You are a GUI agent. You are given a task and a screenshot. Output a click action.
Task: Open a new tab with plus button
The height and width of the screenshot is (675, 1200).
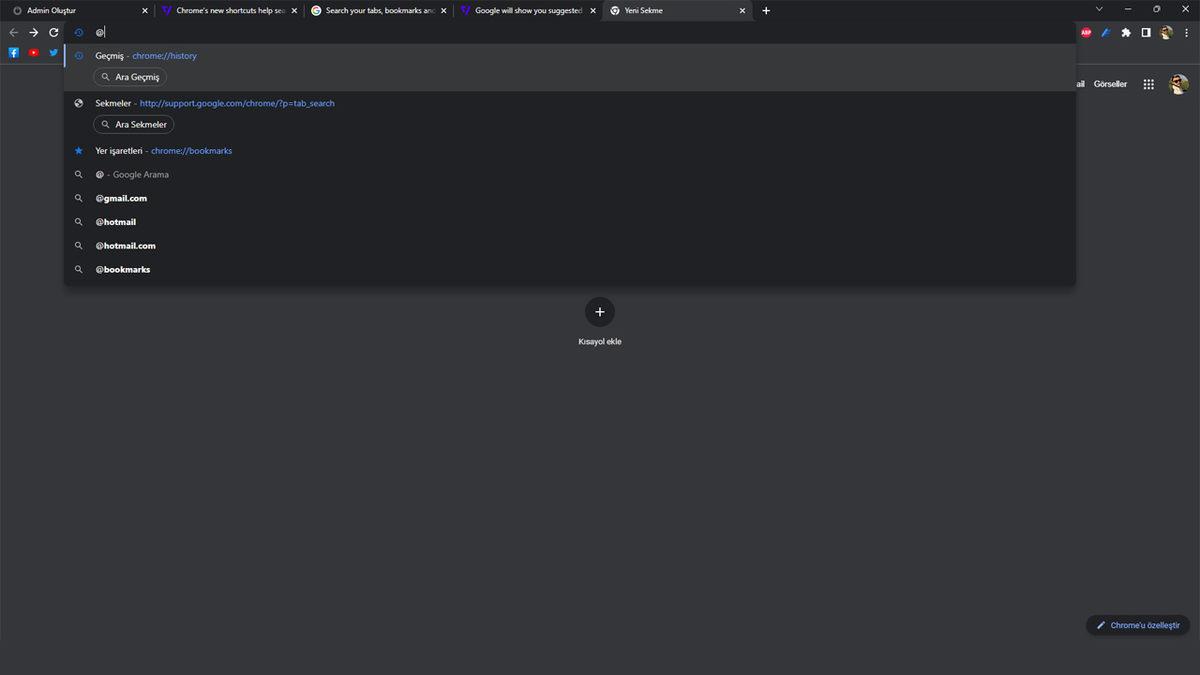(766, 10)
